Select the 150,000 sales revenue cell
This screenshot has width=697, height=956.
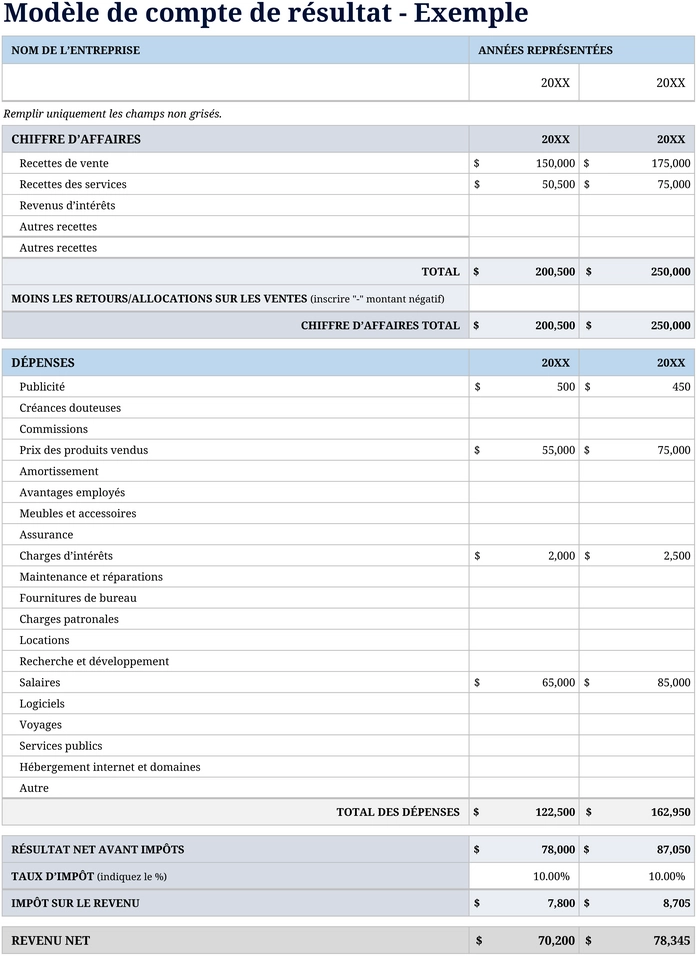[x=524, y=163]
